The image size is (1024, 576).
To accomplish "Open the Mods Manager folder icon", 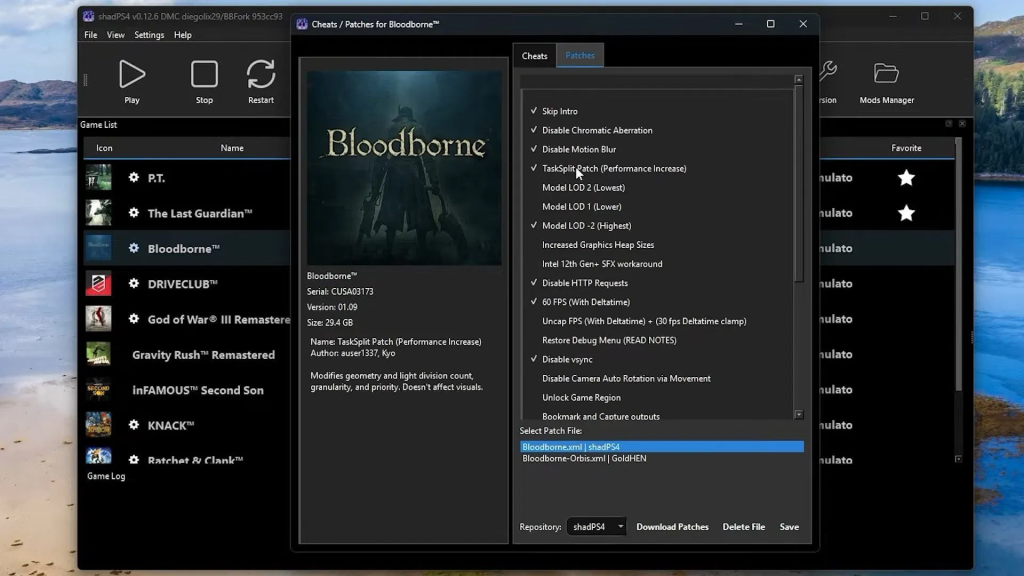I will click(x=886, y=73).
